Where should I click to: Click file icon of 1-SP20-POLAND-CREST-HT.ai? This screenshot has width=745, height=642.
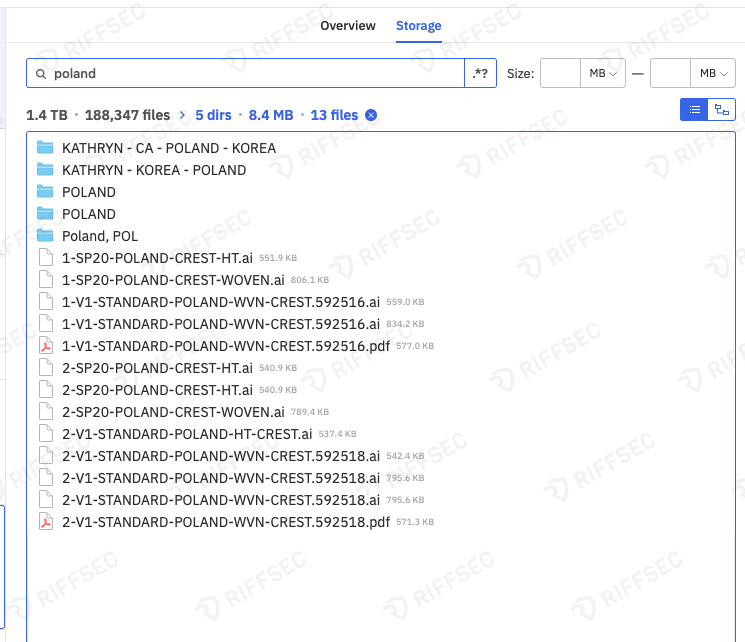[46, 258]
